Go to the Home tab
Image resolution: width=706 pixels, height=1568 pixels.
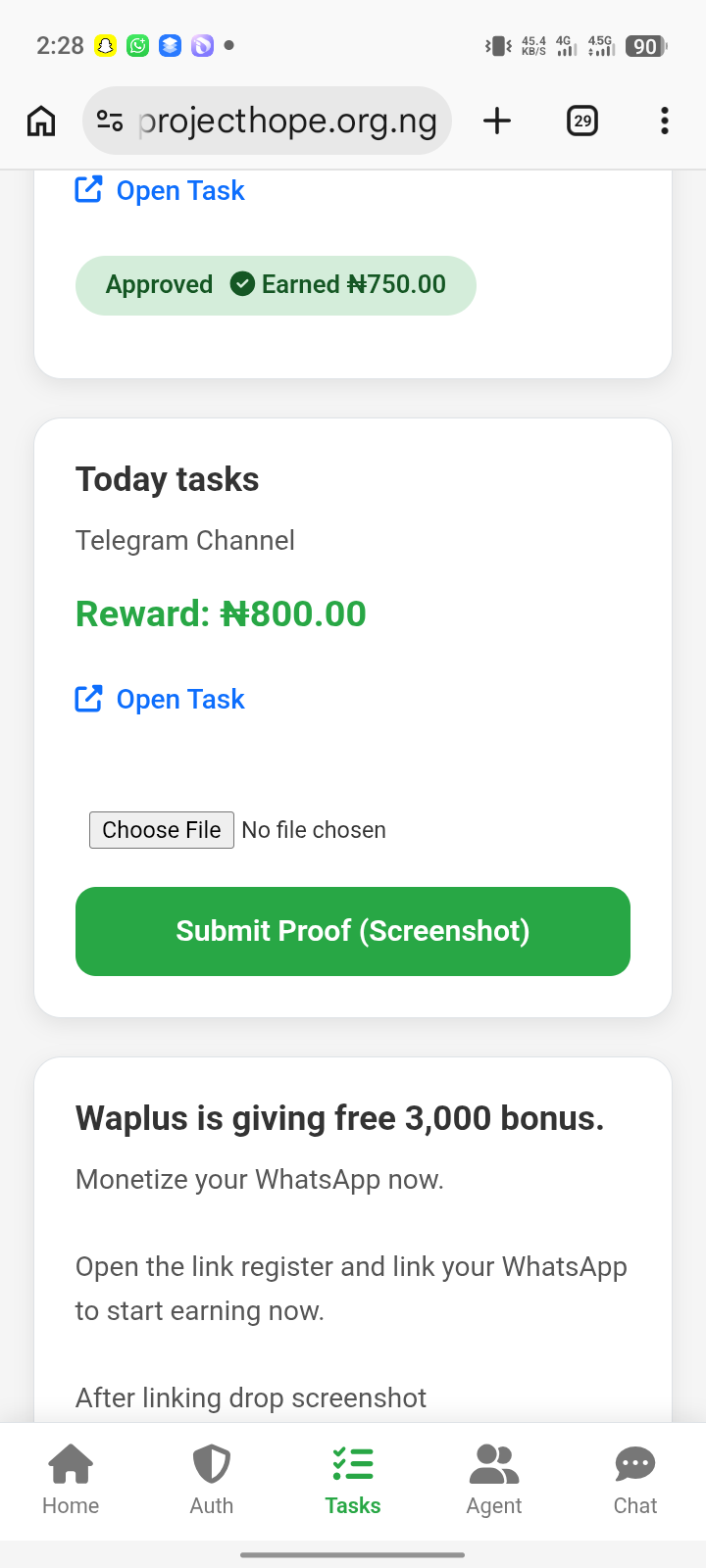tap(71, 1480)
